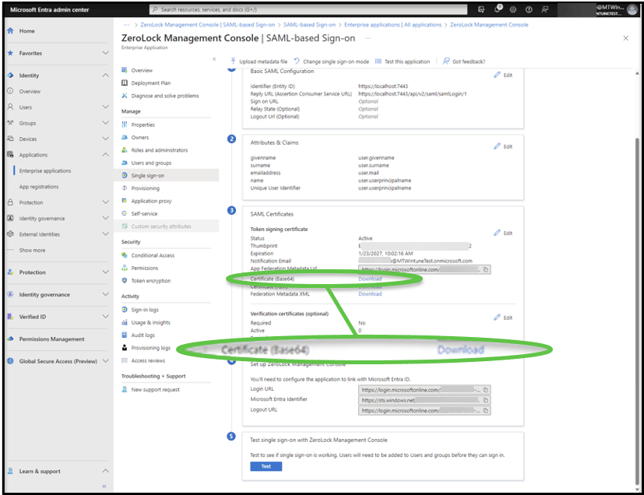Expand the Devices menu
644x495 pixels.
(x=106, y=139)
